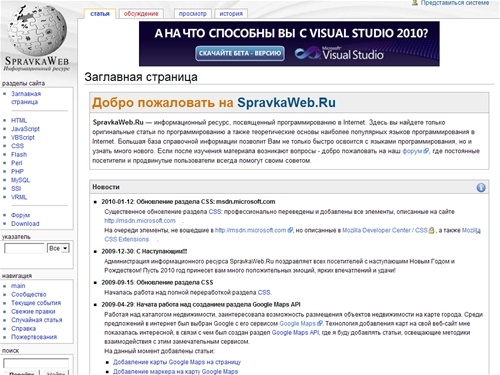500x375 pixels.
Task: Open the Perl section link
Action: 17,163
